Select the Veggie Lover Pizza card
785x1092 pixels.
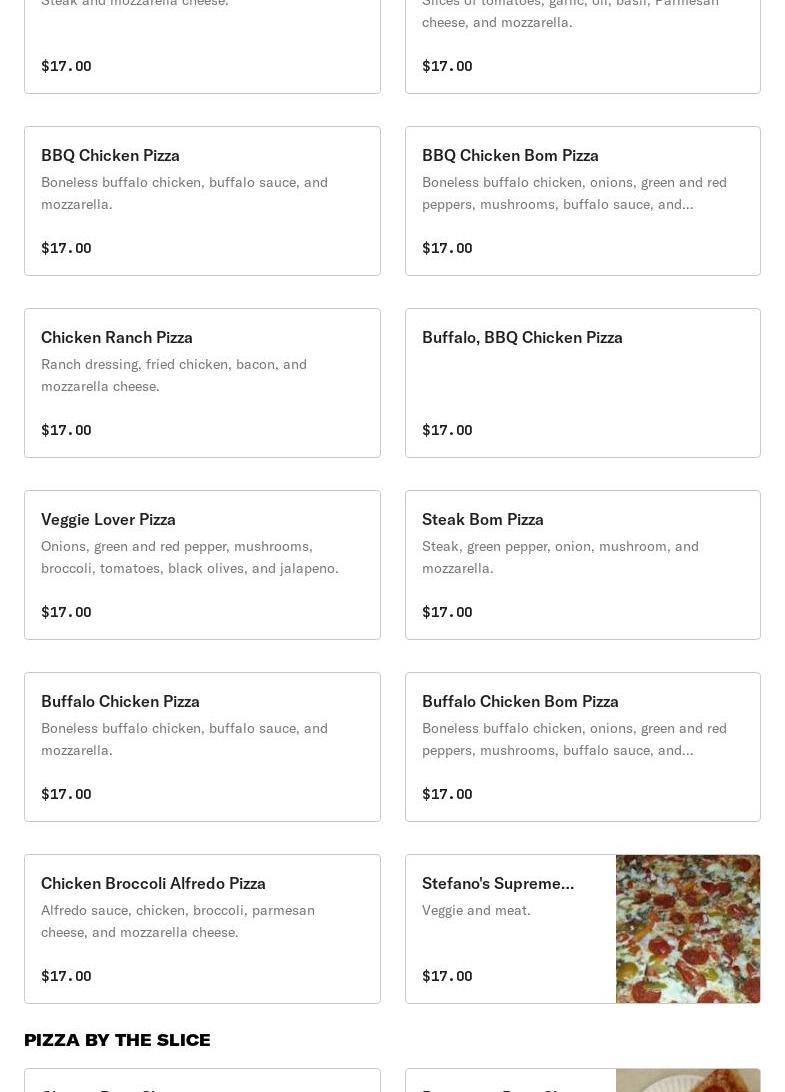[x=108, y=519]
